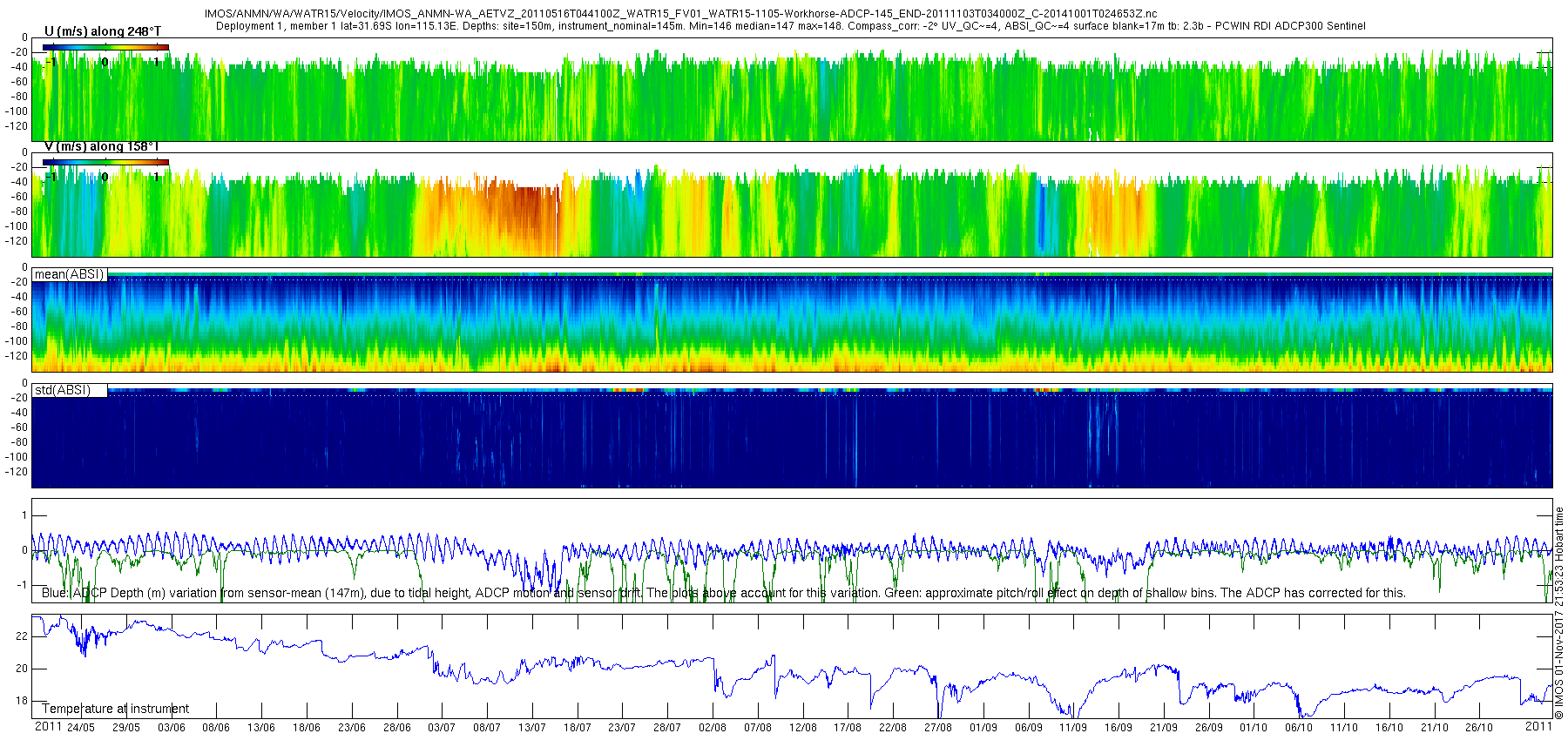Click the 08/07 date tick
The height and width of the screenshot is (740, 1568).
(487, 728)
